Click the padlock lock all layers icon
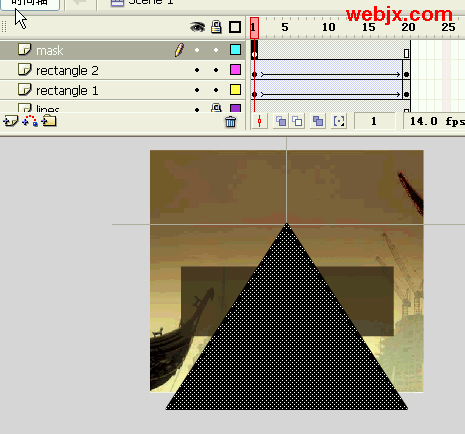 click(216, 27)
